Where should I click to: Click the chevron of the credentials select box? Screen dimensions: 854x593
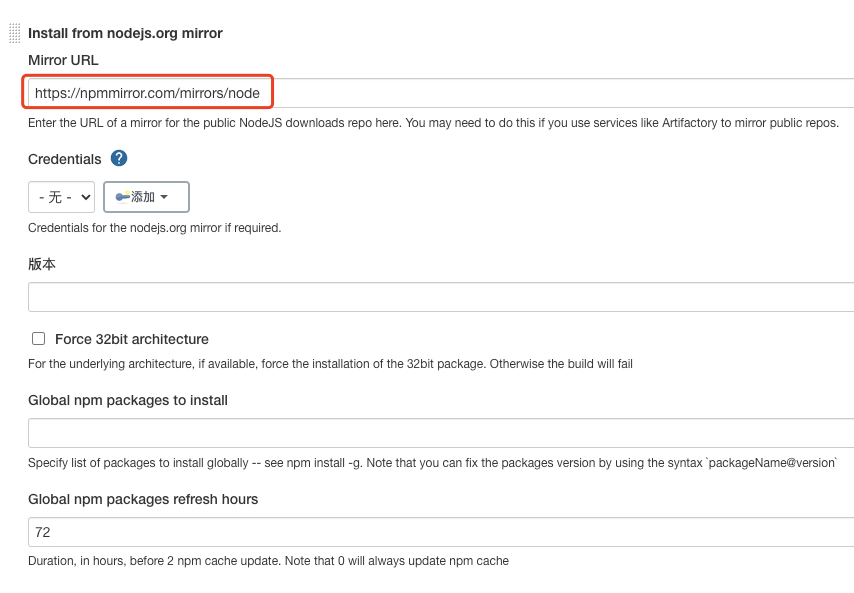(86, 197)
